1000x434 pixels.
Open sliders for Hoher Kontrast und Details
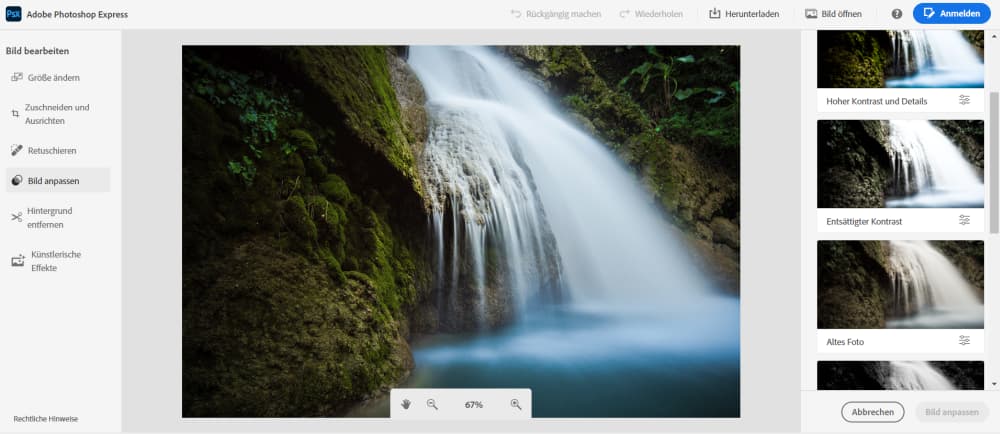964,100
